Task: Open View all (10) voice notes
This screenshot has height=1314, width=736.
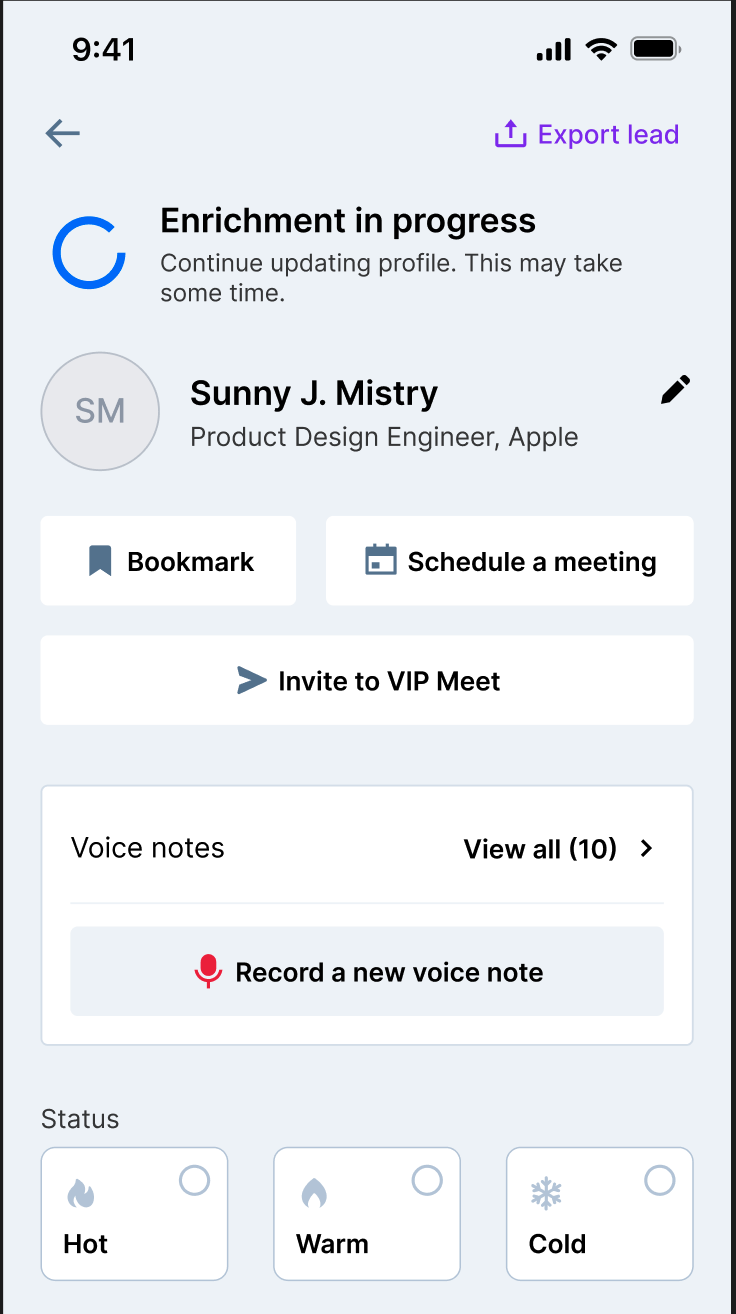Action: click(540, 849)
